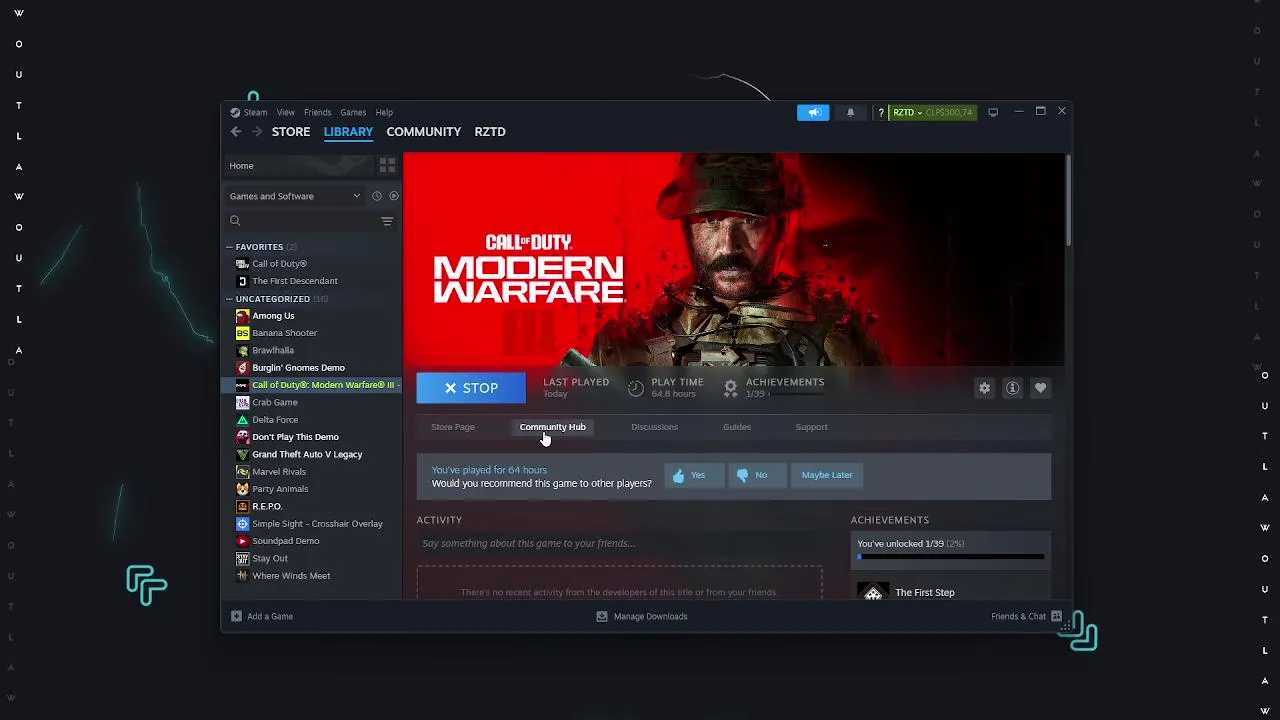Click the Brawlhalla game icon
1280x720 pixels.
pos(242,351)
